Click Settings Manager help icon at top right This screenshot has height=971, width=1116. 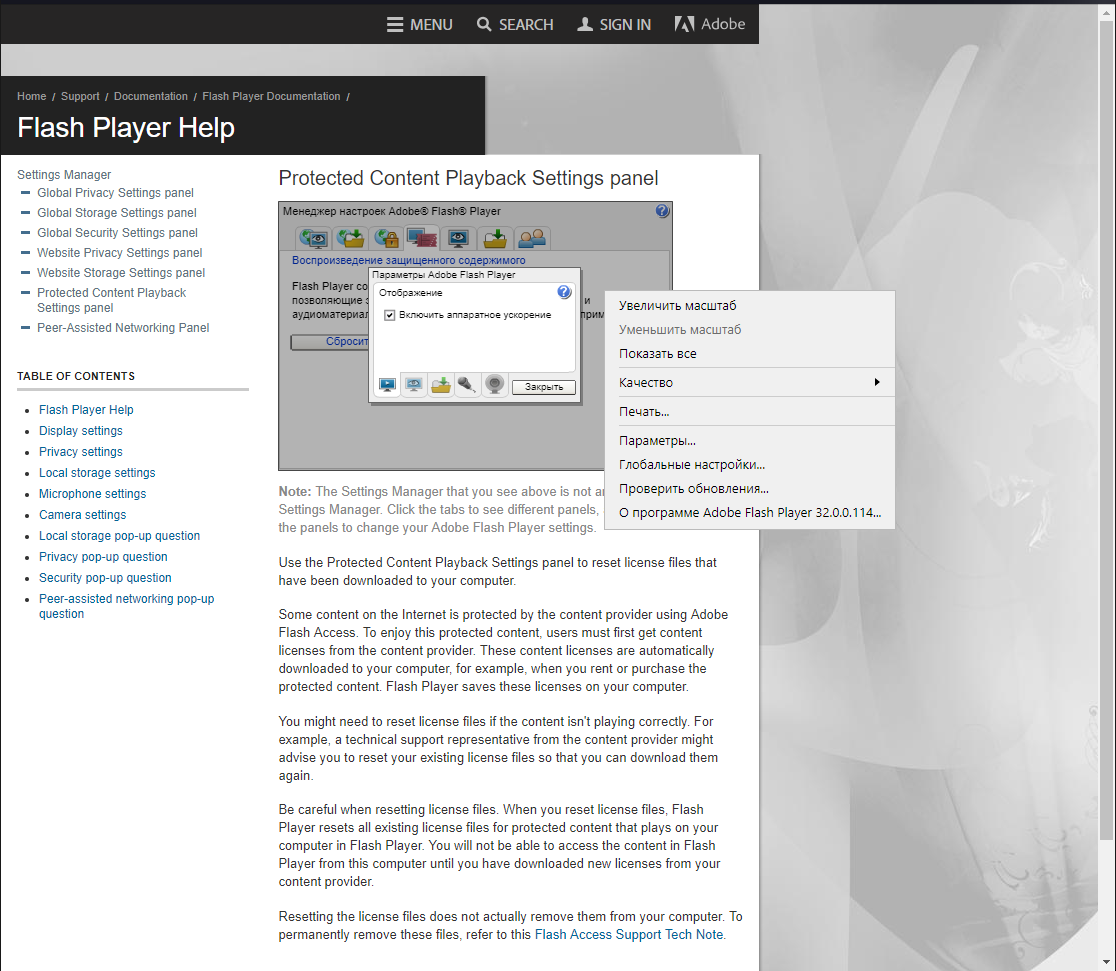[662, 211]
